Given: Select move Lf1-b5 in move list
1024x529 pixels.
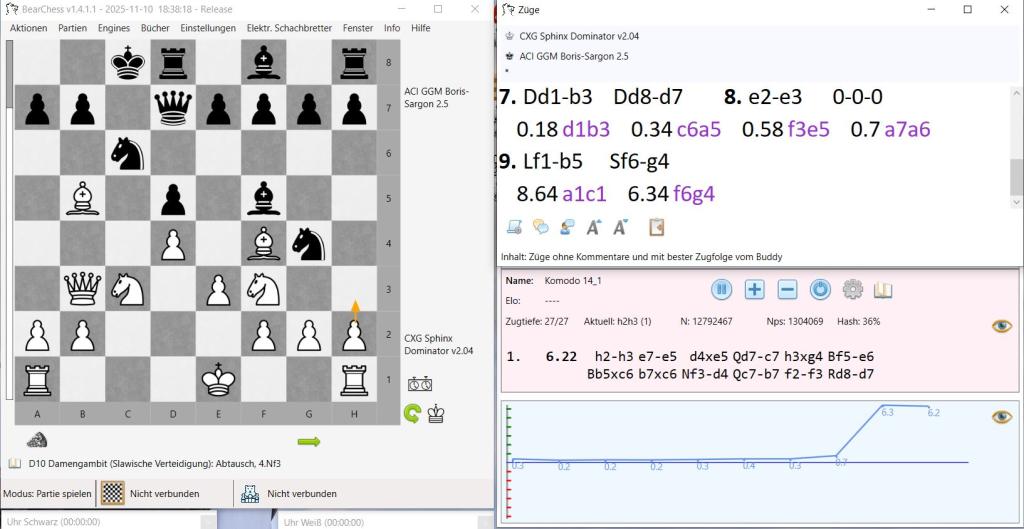Looking at the screenshot, I should click(553, 162).
